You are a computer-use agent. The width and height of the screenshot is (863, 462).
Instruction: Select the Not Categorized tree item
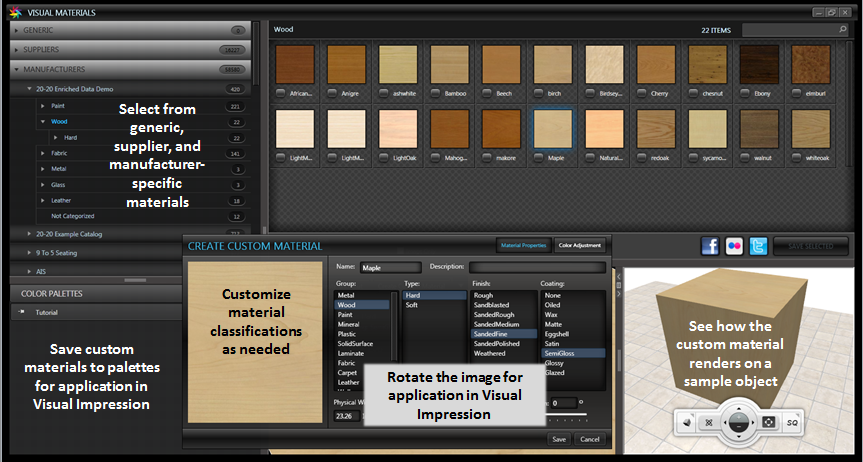(73, 216)
